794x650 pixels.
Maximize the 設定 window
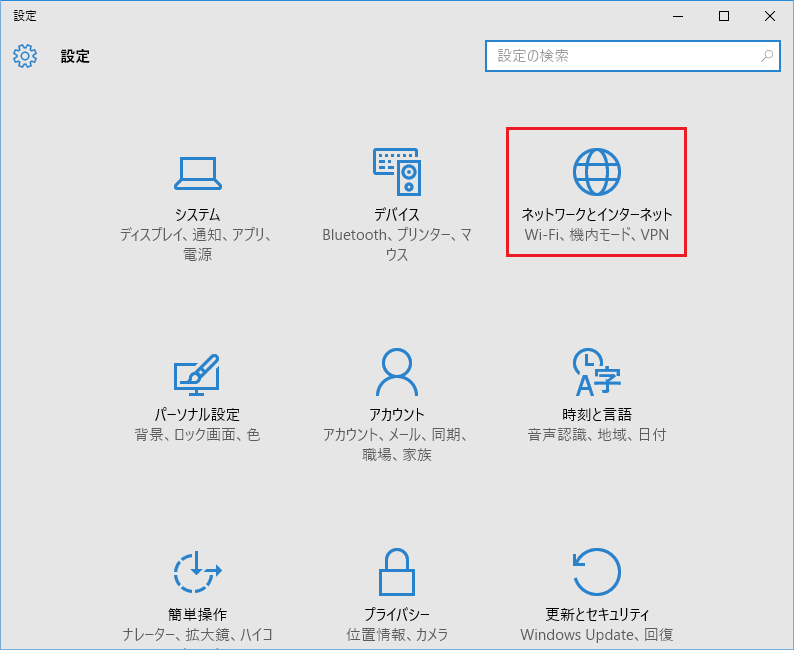pyautogui.click(x=724, y=16)
